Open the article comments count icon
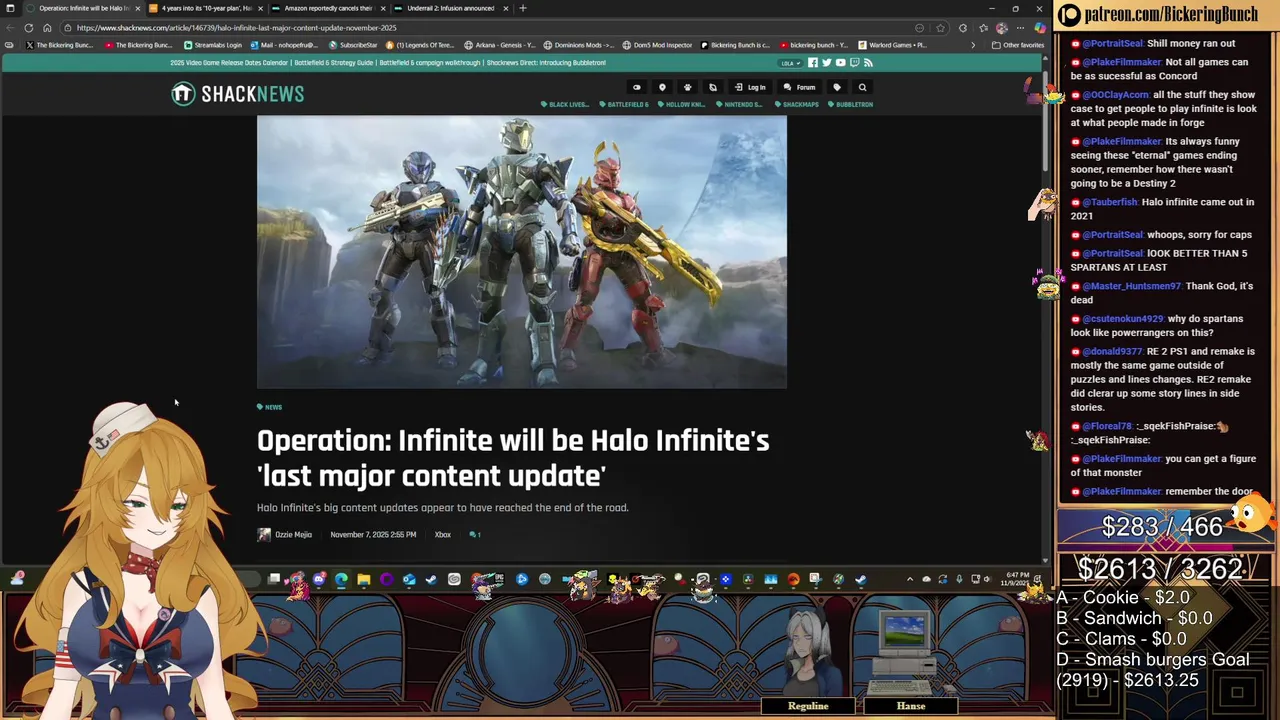 [475, 535]
